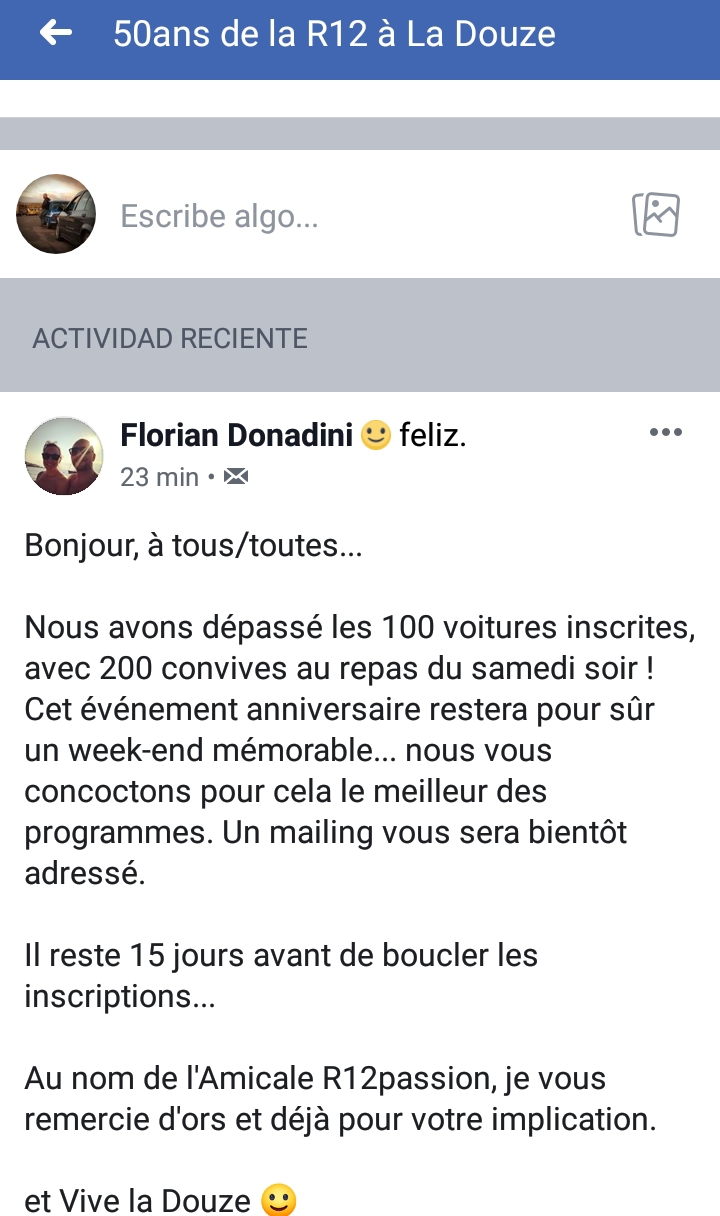Click the "Amicale R12passion" thank-you paragraph

tap(340, 1099)
